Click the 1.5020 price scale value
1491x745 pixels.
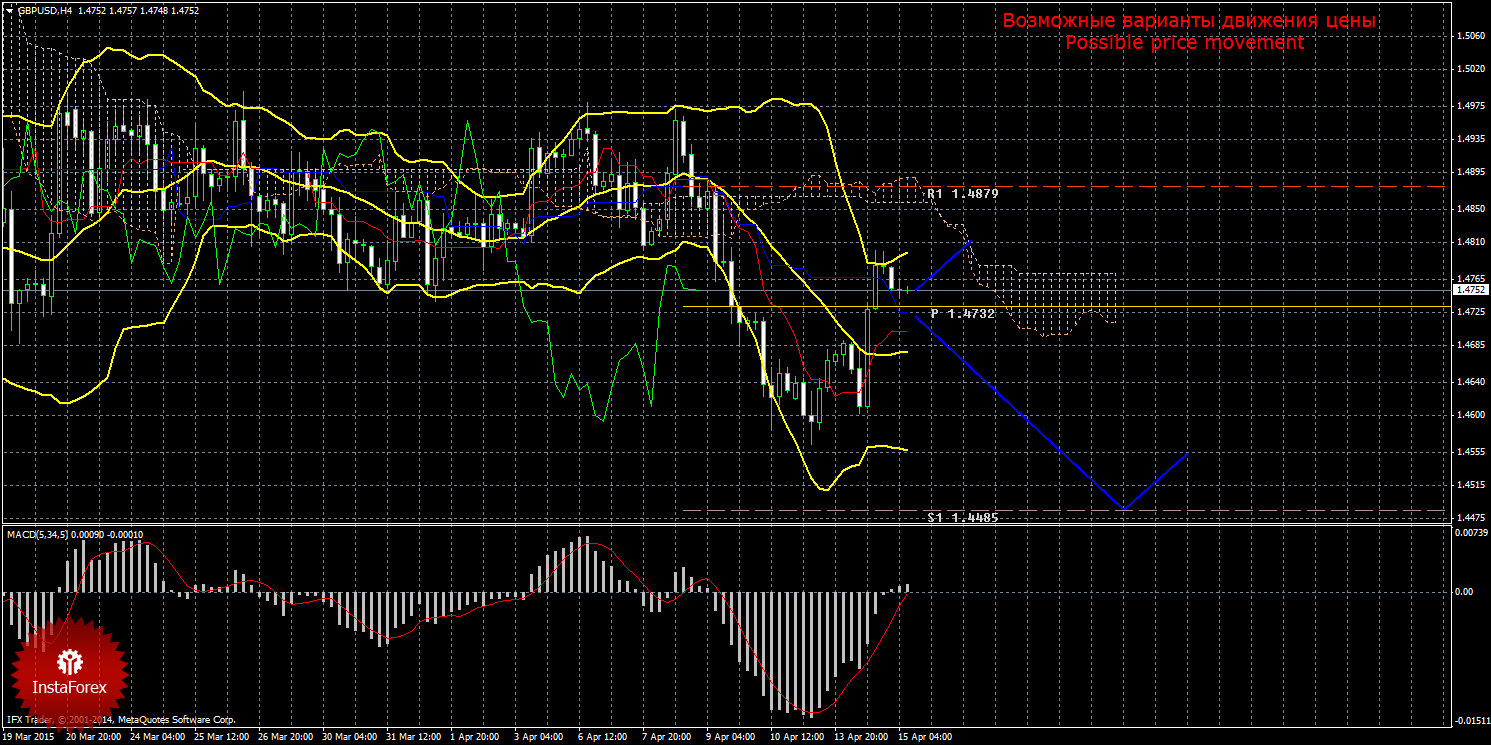(x=1471, y=69)
